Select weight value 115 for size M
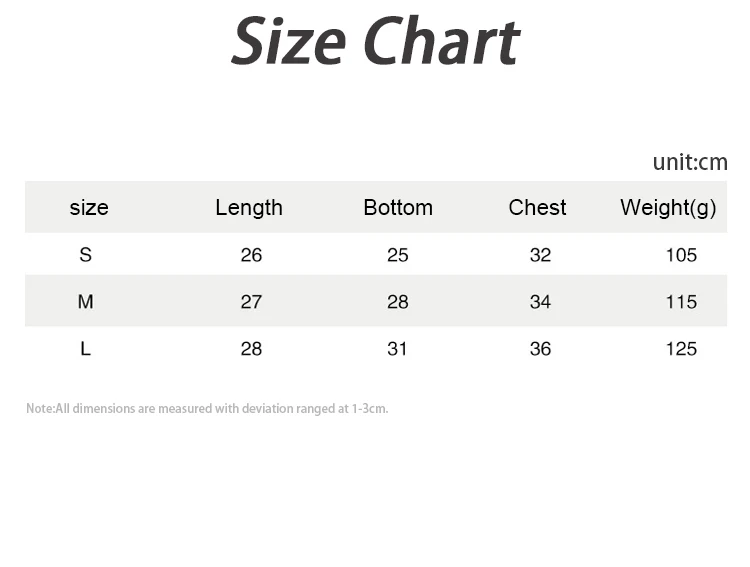 (x=681, y=302)
